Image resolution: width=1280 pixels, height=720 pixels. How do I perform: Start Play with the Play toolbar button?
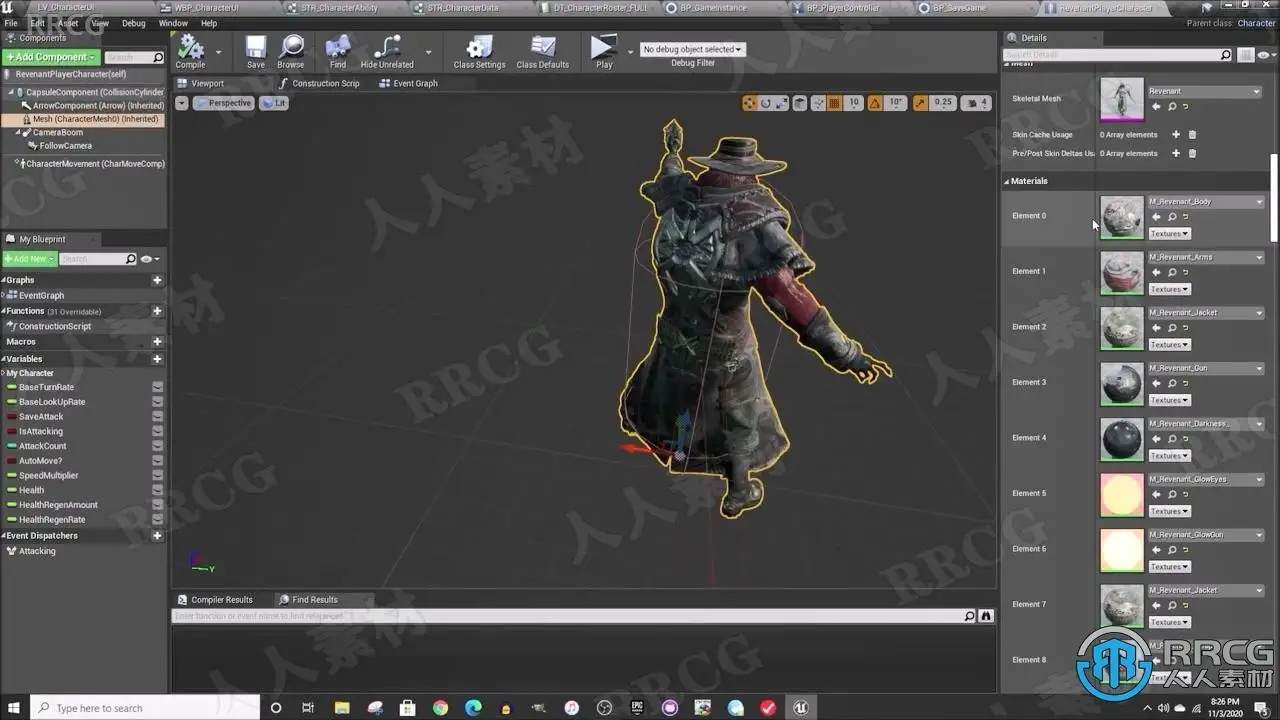tap(603, 51)
